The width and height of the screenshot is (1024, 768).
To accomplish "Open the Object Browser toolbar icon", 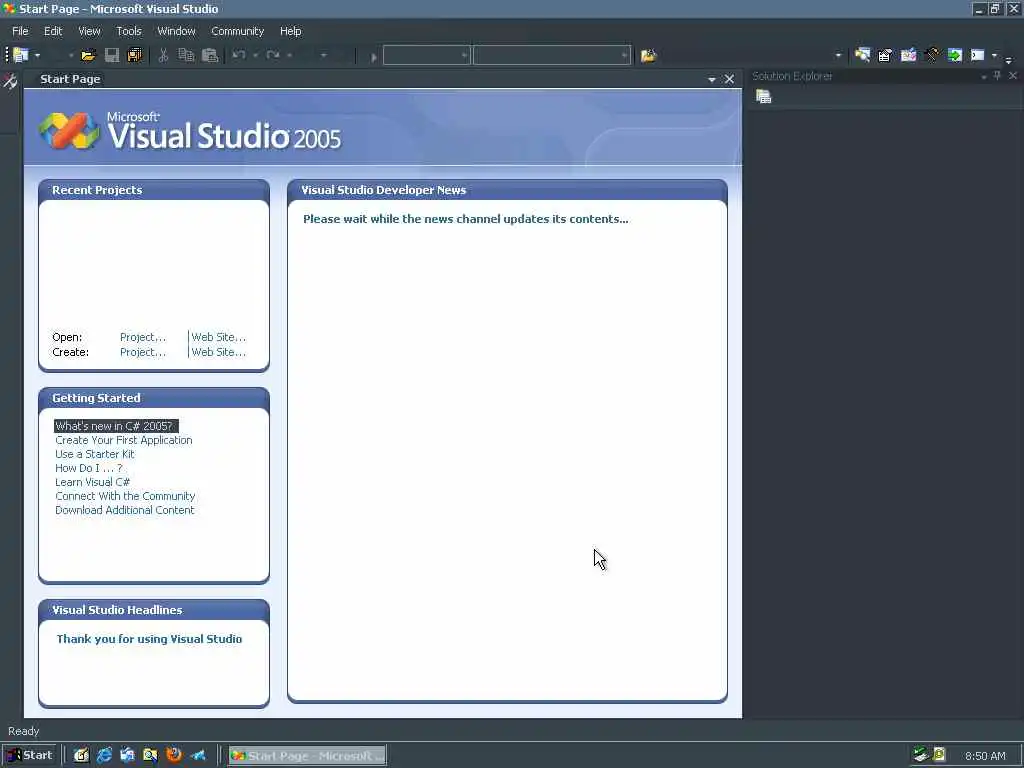I will 908,56.
